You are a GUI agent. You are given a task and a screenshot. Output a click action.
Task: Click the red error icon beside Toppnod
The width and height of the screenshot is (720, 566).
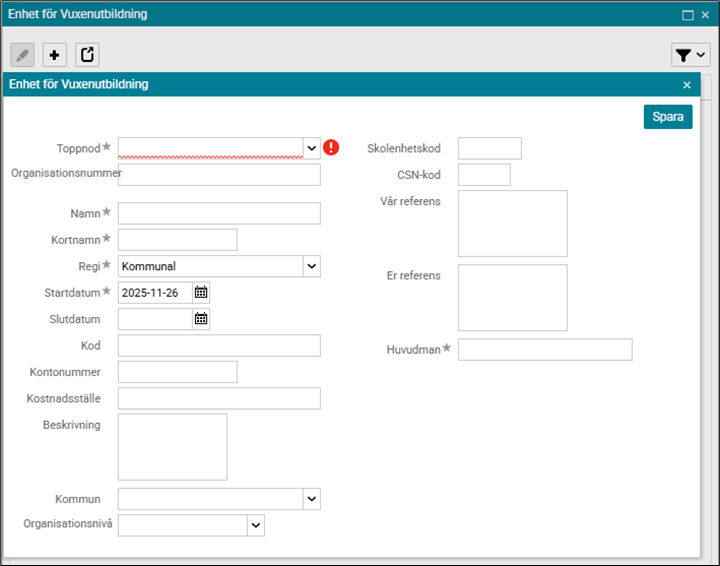pos(332,148)
